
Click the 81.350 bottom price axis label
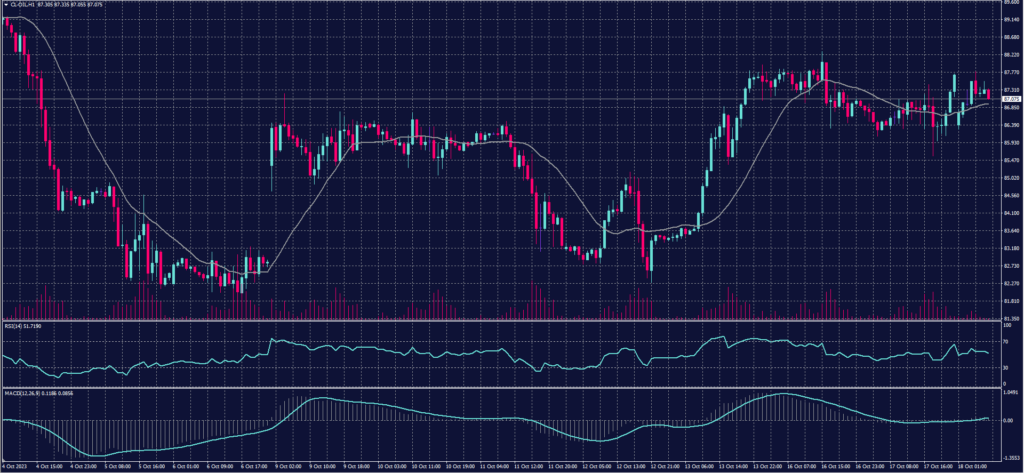point(1011,319)
